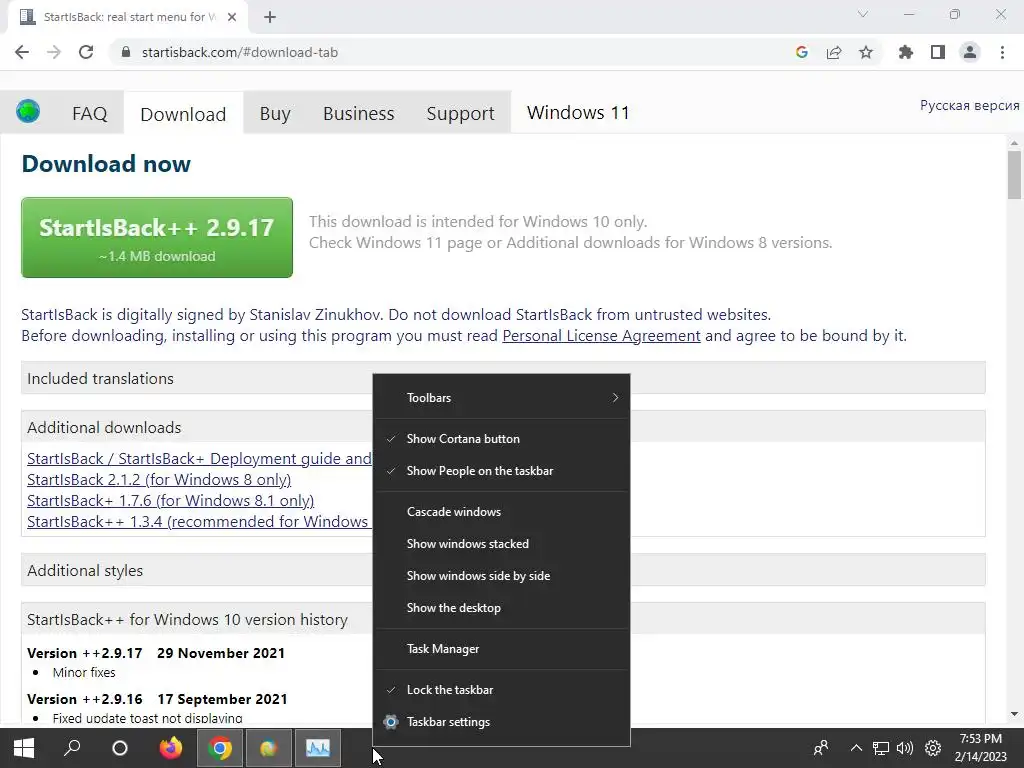The height and width of the screenshot is (768, 1024).
Task: Open the Chrome Canary taskbar icon
Action: coord(268,748)
